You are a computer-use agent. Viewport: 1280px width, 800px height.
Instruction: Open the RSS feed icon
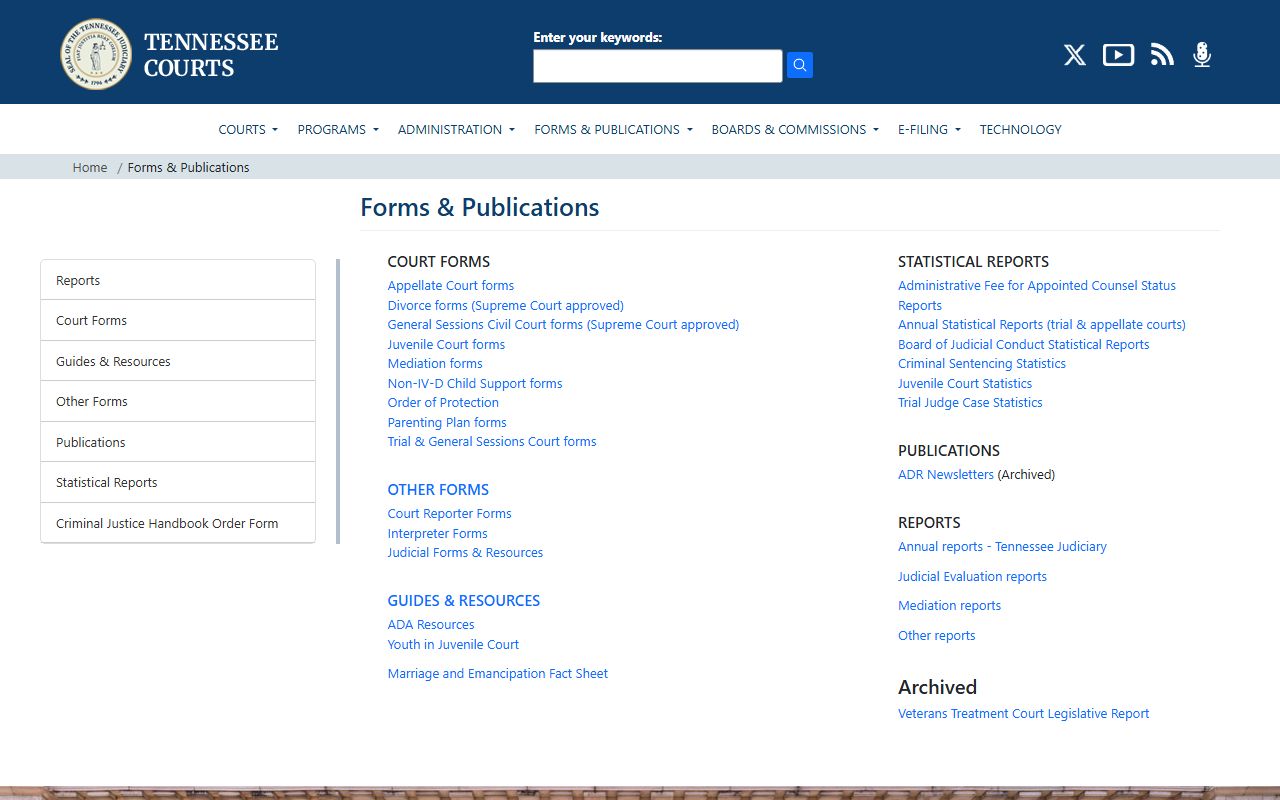click(1162, 55)
